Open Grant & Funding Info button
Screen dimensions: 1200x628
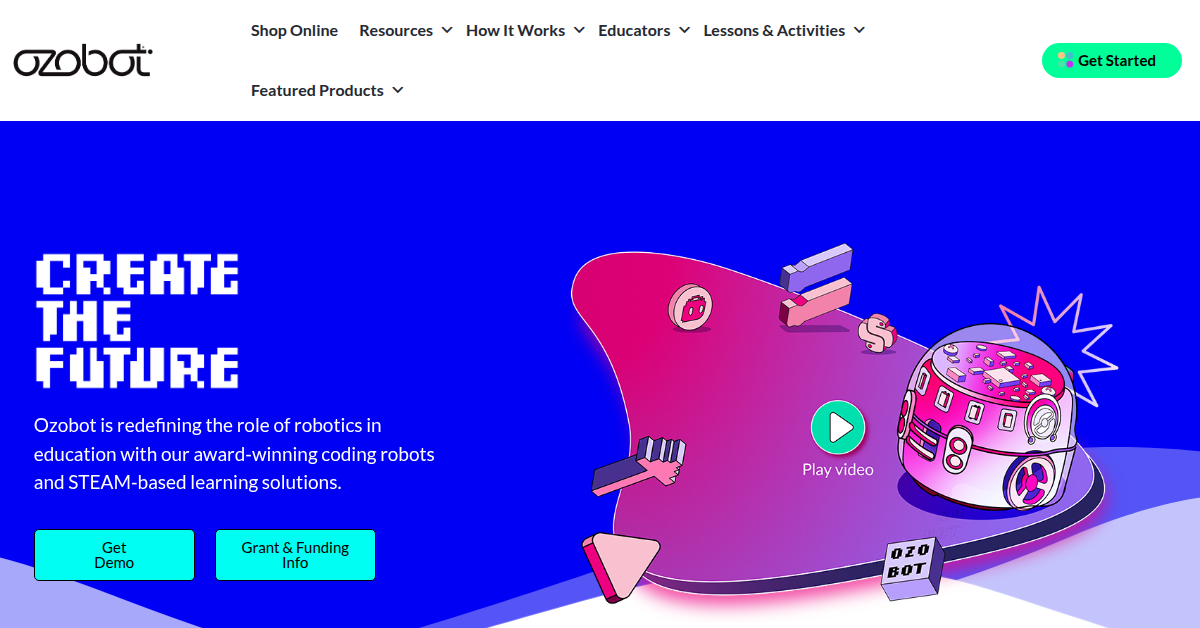[x=295, y=555]
